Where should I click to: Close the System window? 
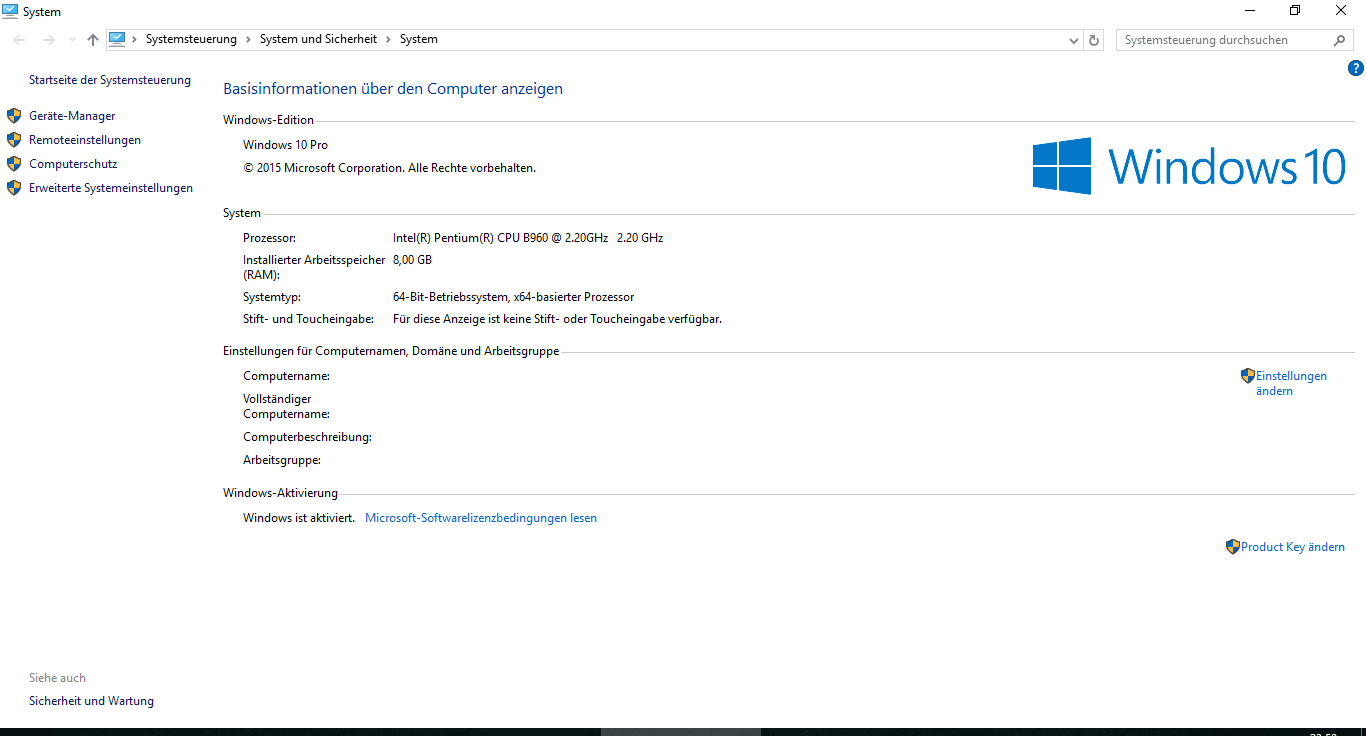(x=1341, y=11)
